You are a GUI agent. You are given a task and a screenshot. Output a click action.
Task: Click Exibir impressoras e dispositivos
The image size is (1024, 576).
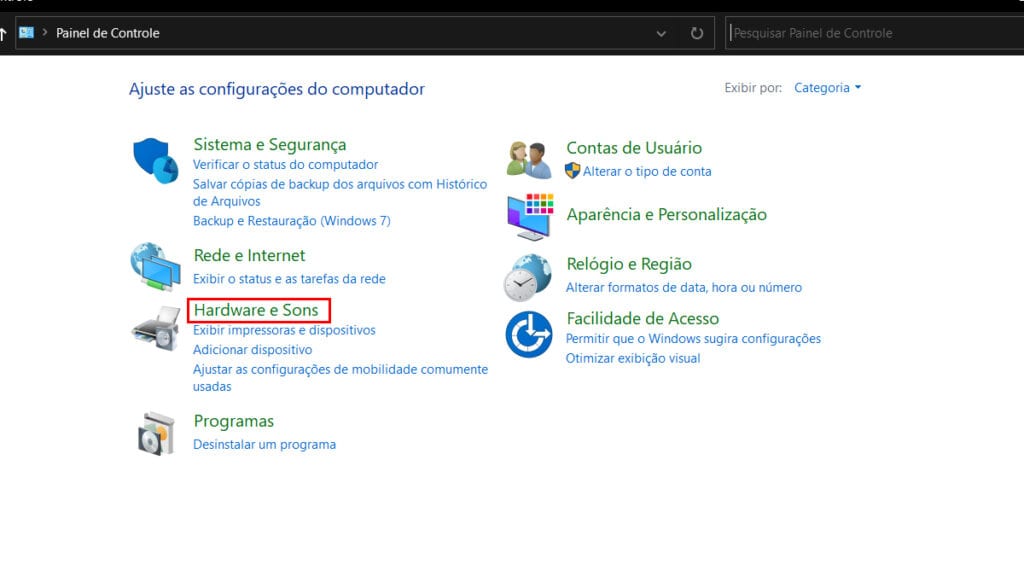tap(284, 330)
